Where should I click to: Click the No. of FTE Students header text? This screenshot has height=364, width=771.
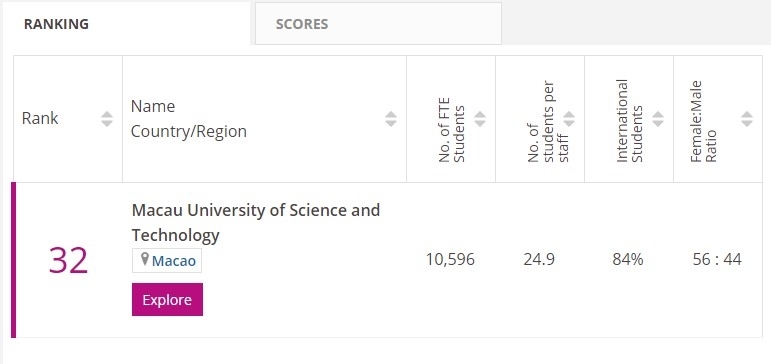click(451, 130)
